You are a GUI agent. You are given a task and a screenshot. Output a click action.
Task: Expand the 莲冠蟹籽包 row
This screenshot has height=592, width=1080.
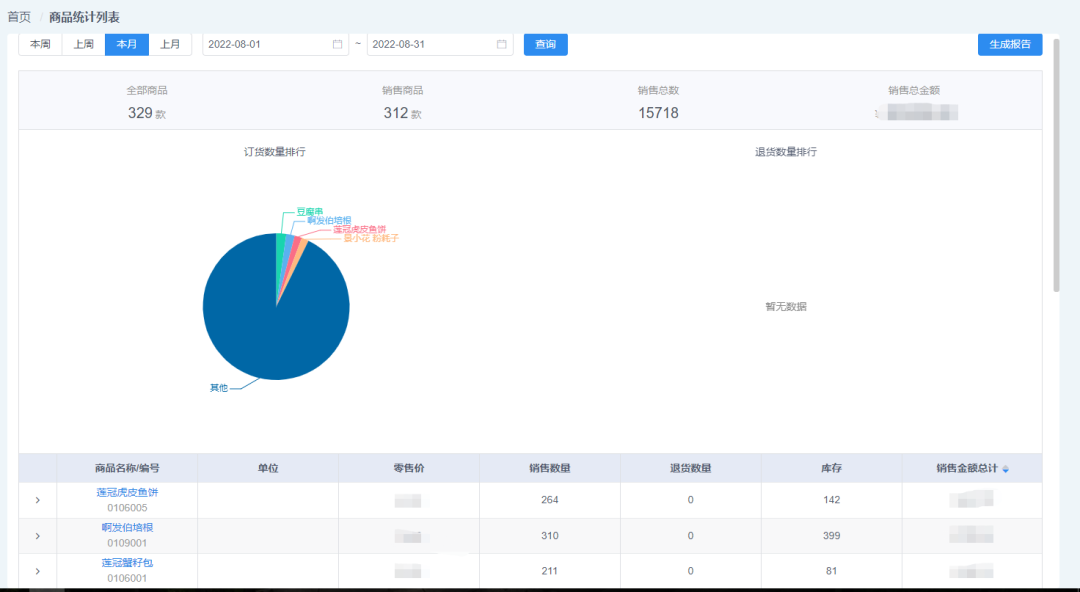pos(38,571)
